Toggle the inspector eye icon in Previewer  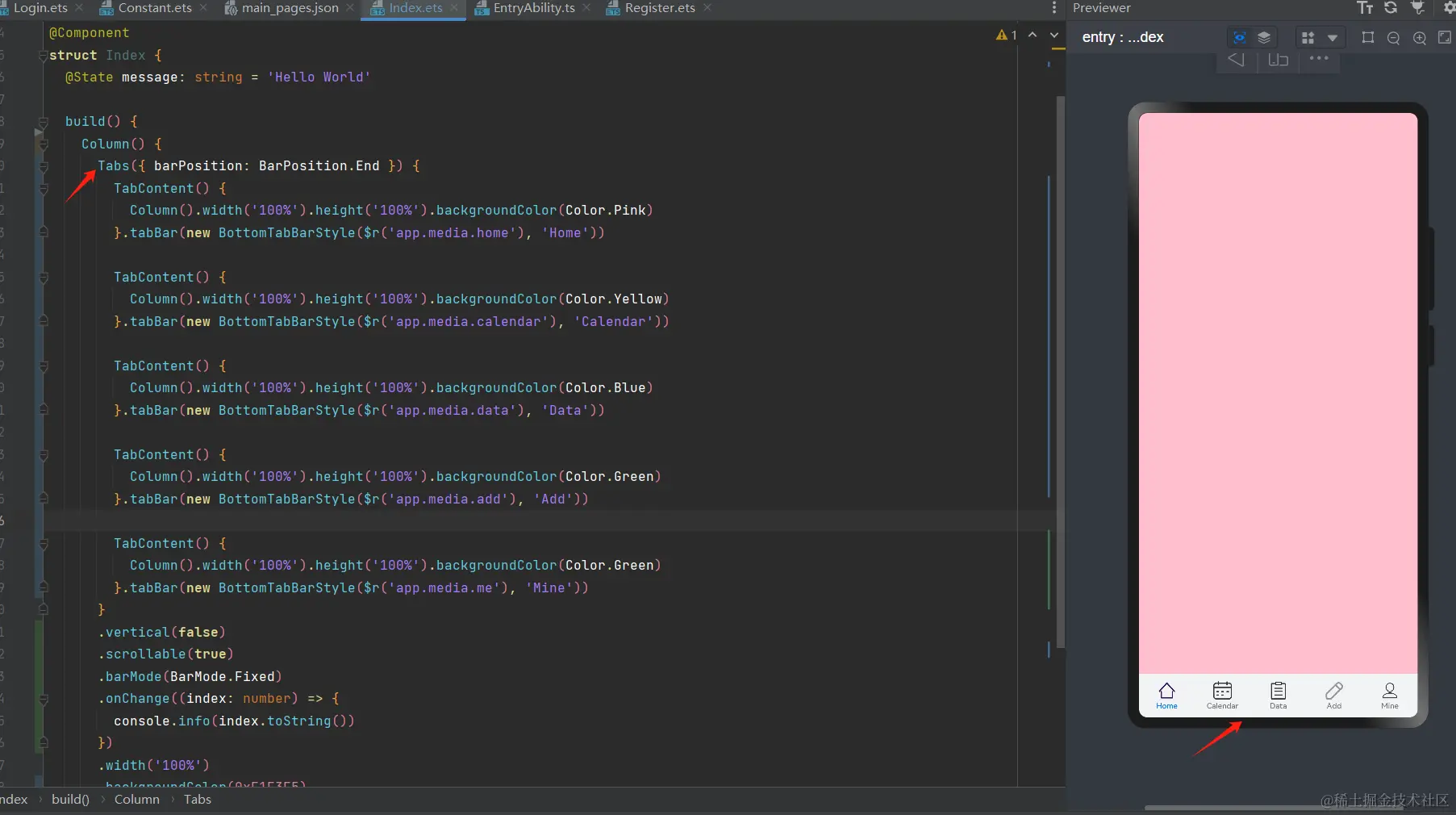[1240, 37]
